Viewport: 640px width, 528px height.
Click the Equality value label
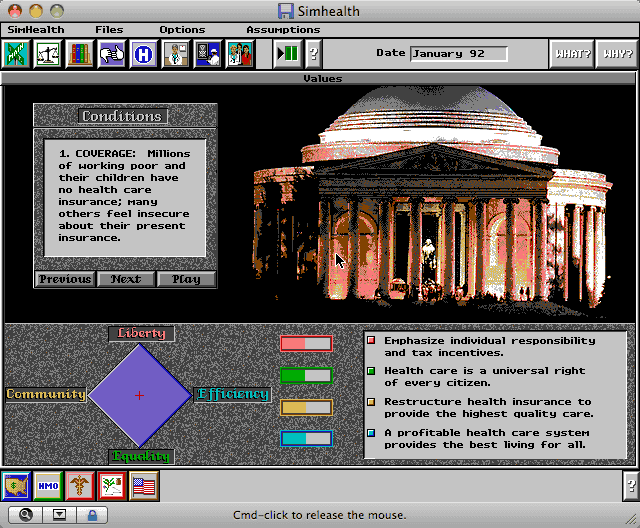(x=141, y=456)
